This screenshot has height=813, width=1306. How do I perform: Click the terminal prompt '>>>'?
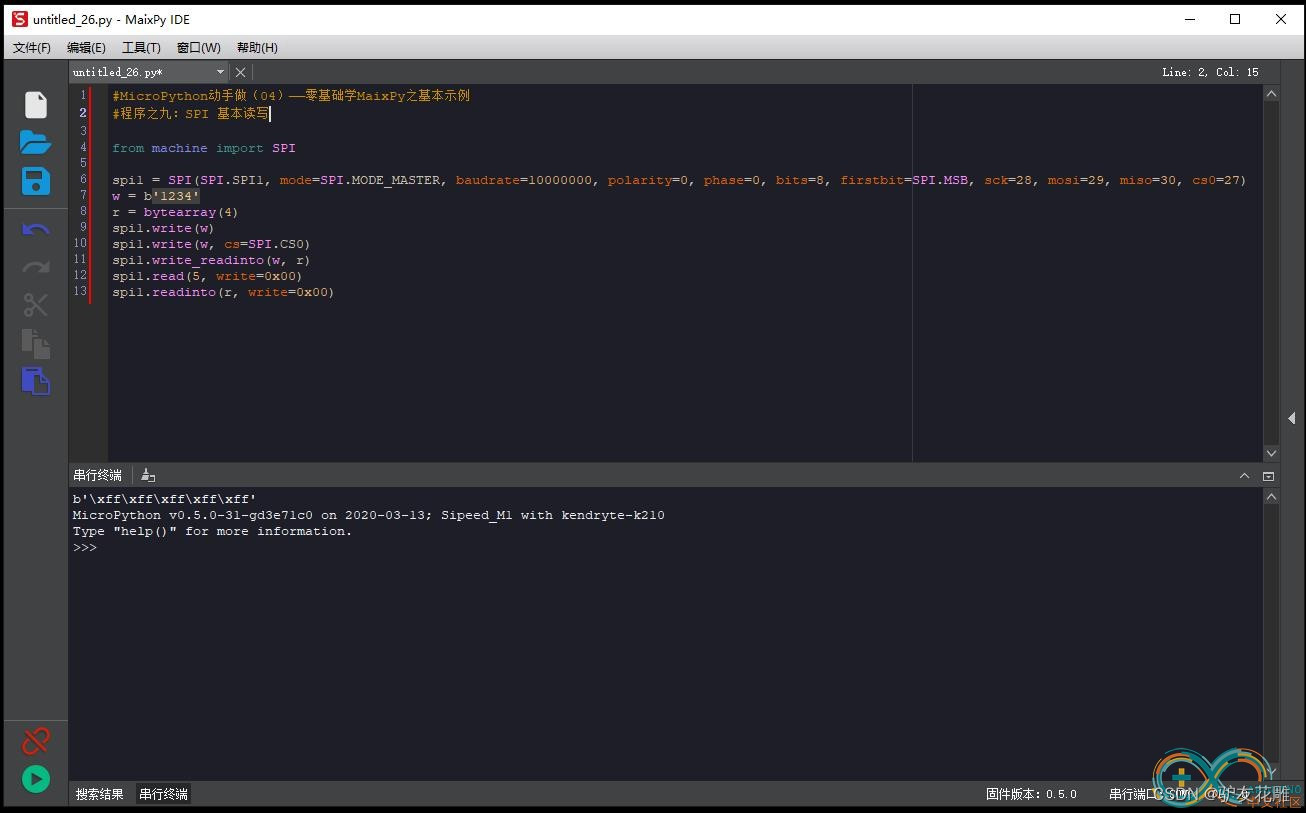pos(85,547)
